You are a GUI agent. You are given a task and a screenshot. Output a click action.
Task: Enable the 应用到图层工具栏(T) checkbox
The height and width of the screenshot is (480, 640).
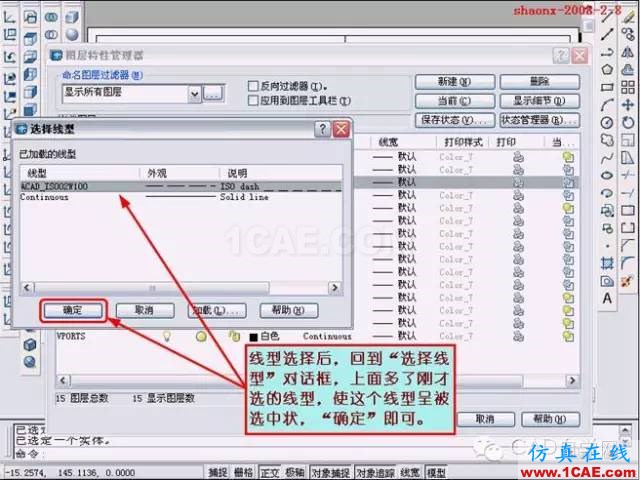click(253, 100)
